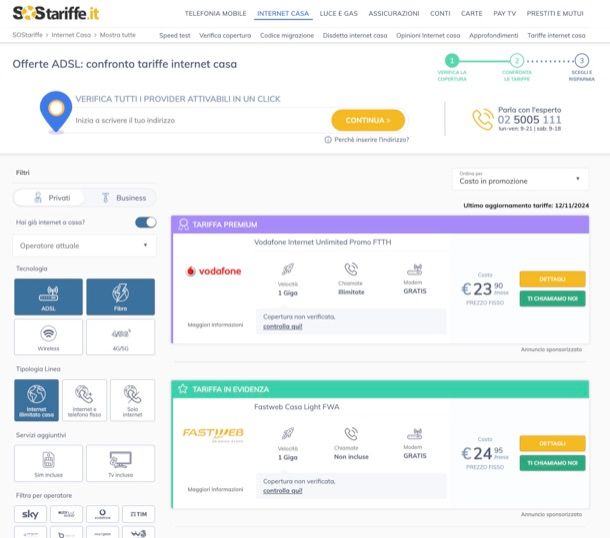Click the rocket speed icon in Fastweb offer
The width and height of the screenshot is (610, 538).
288,433
